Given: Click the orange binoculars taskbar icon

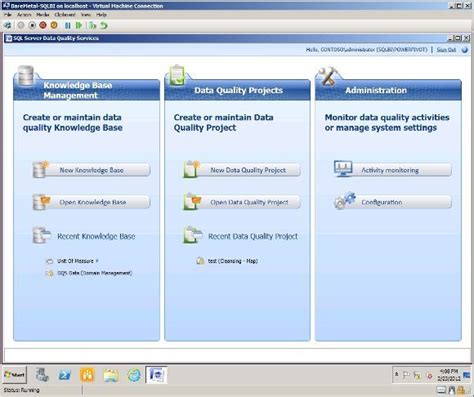Looking at the screenshot, I should pos(87,375).
